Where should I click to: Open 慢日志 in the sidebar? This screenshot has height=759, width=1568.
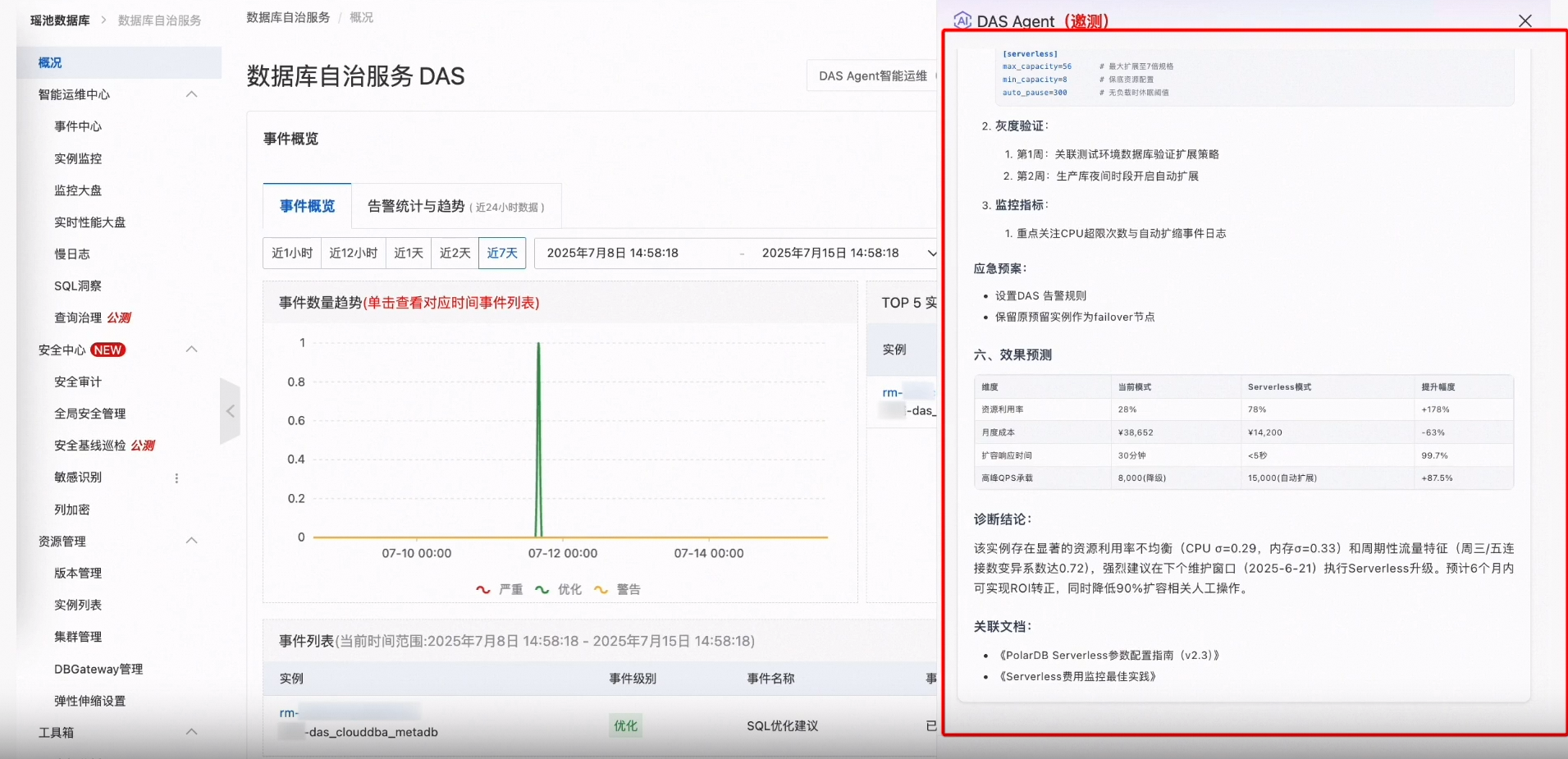click(72, 254)
